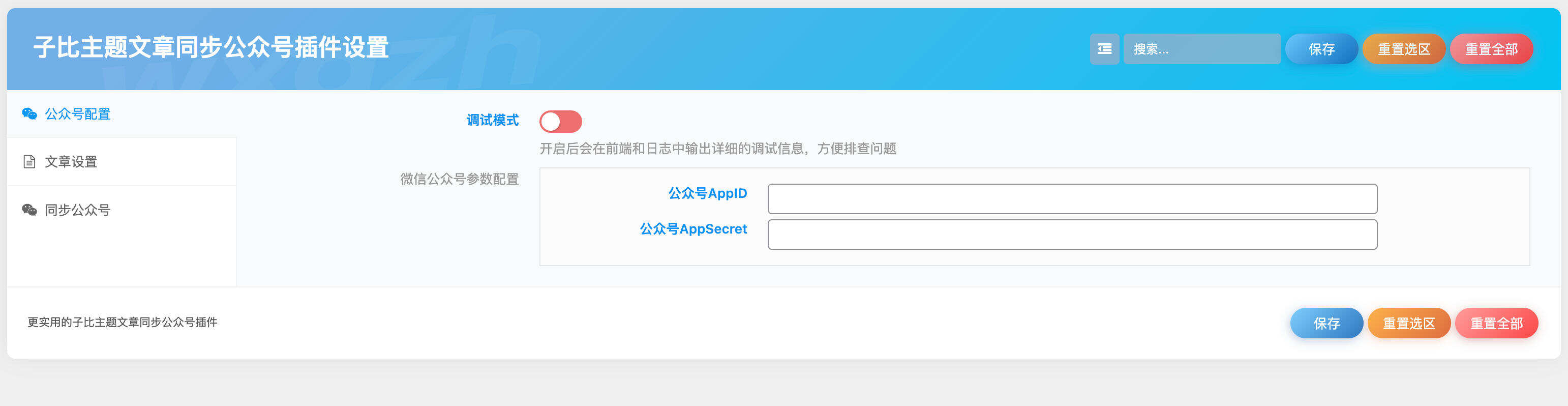Click the 调试模式 label
1568x406 pixels.
[493, 120]
